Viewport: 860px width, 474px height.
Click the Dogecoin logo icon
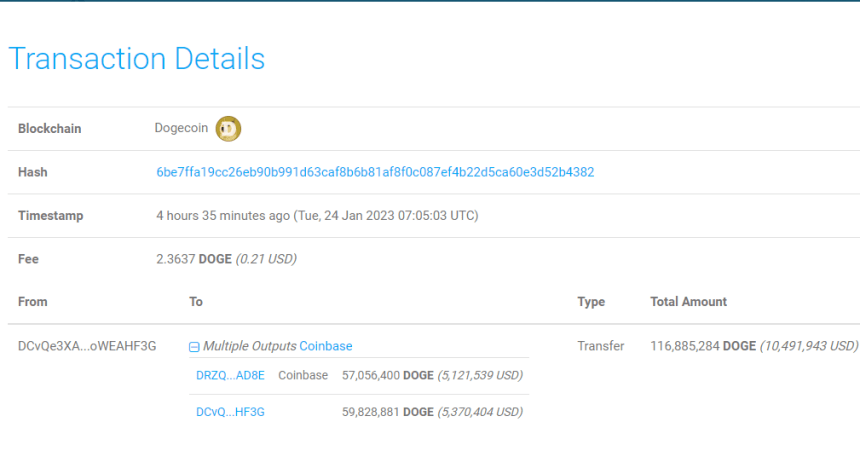[228, 129]
